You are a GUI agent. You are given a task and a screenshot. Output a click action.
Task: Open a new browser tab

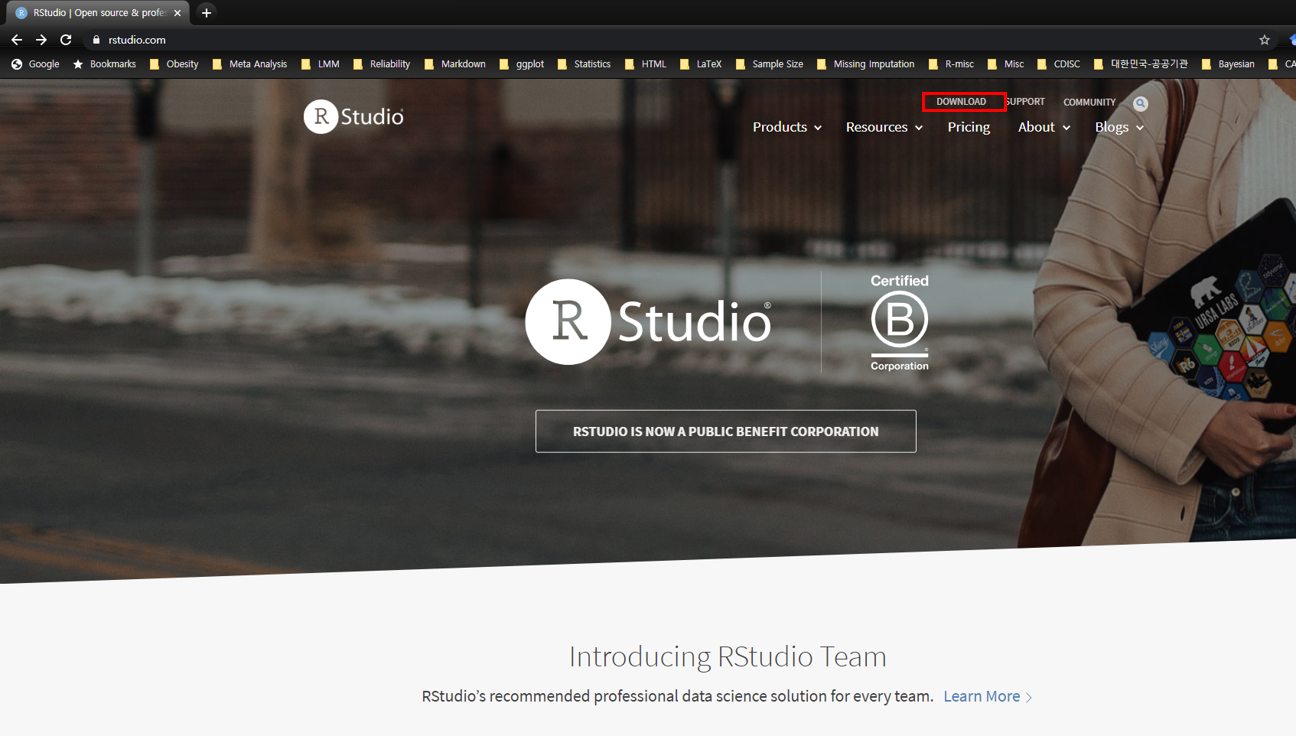(206, 13)
